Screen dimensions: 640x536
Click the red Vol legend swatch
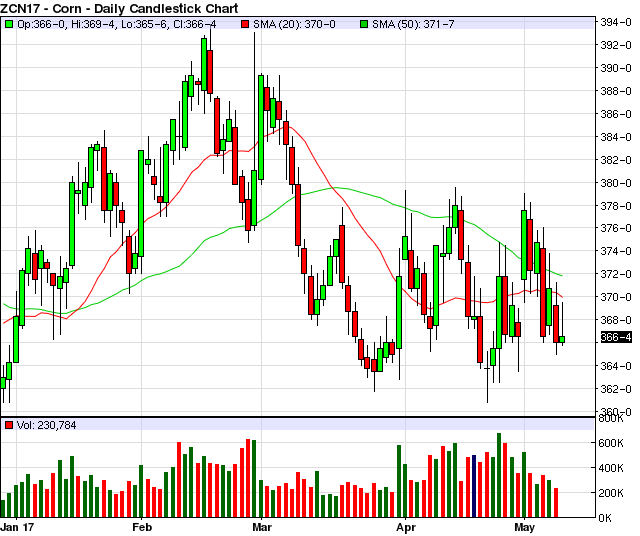(9, 425)
